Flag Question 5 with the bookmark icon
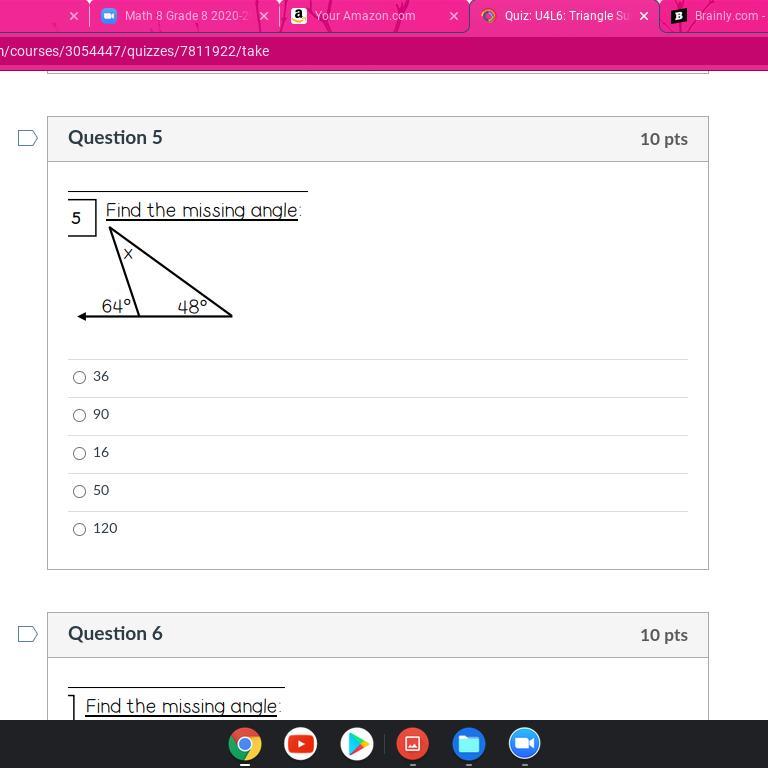This screenshot has height=768, width=768. click(x=28, y=138)
